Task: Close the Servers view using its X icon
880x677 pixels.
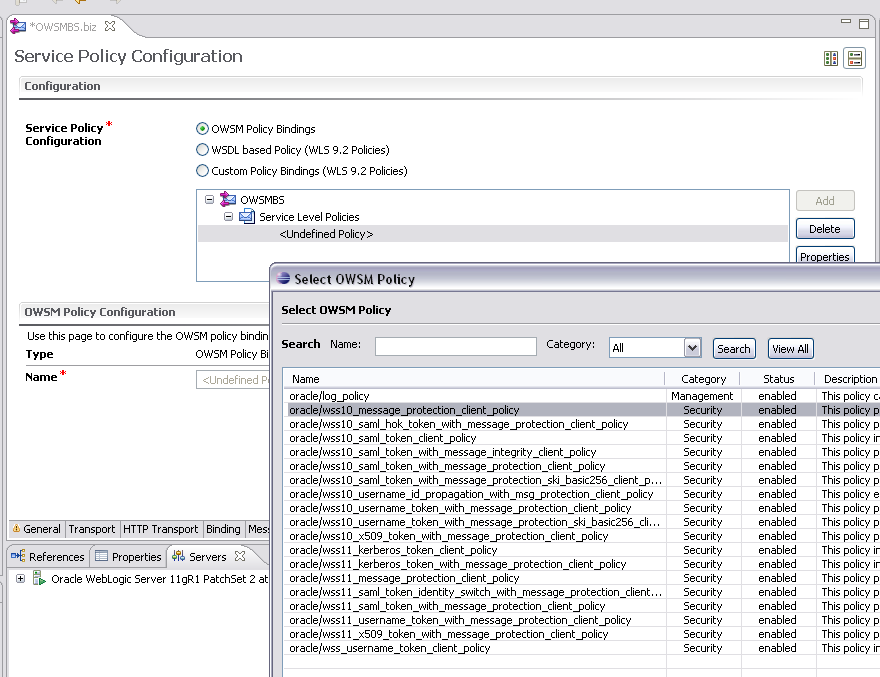Action: [240, 556]
